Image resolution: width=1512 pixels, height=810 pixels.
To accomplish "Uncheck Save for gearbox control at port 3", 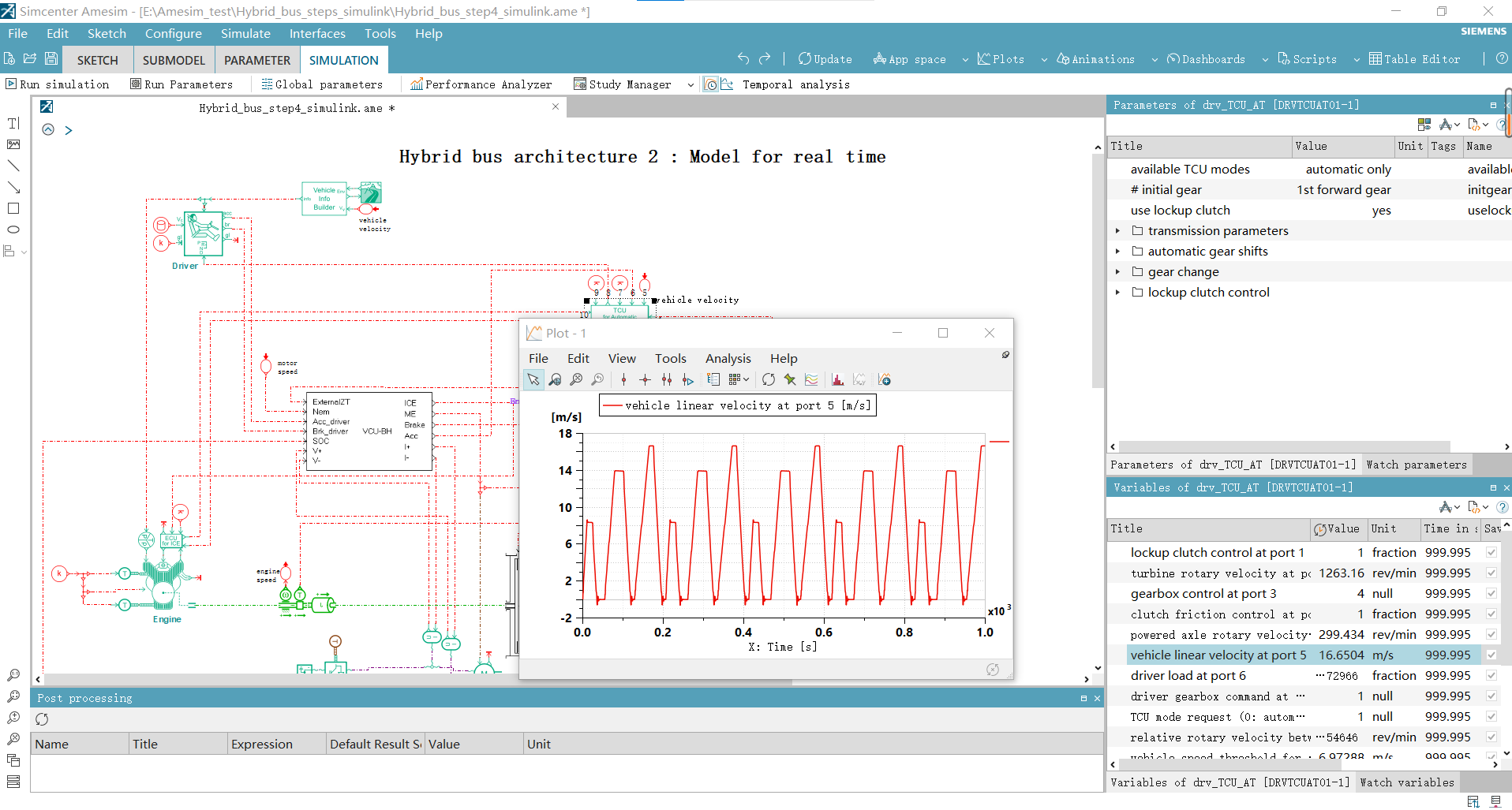I will click(x=1491, y=593).
